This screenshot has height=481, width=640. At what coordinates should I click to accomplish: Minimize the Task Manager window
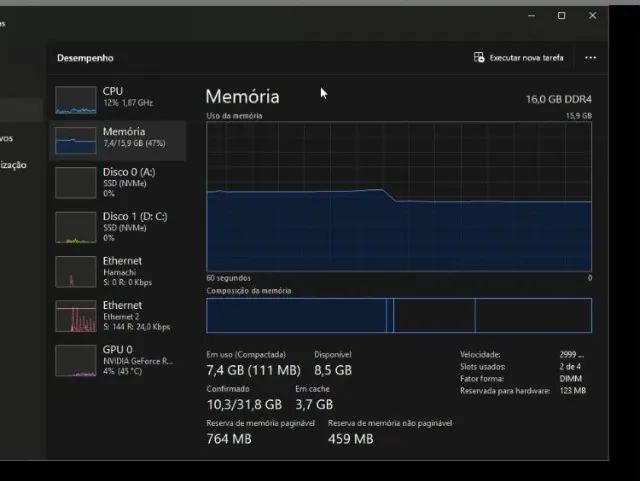531,16
